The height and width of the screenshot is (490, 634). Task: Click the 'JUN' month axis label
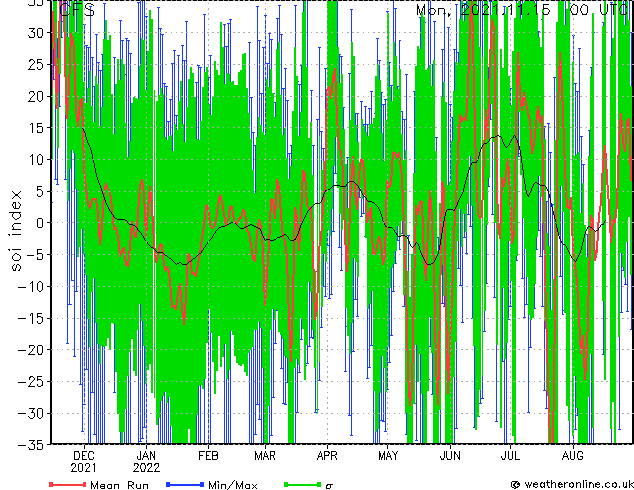click(x=450, y=456)
